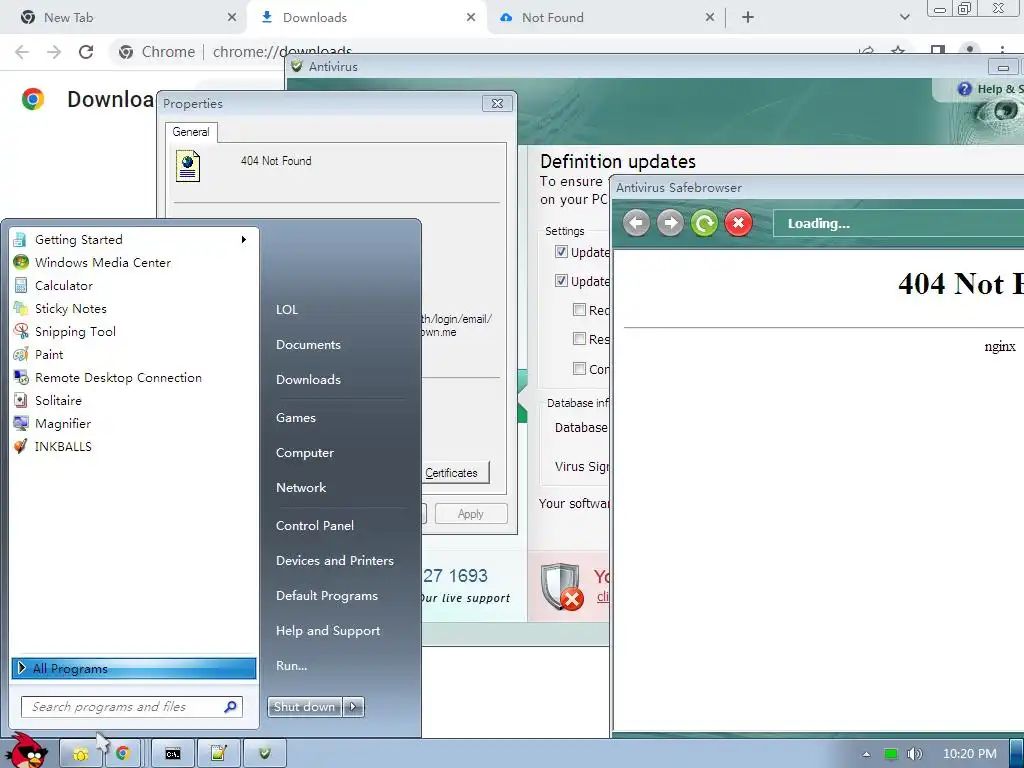Click the red Safebrowser stop button
Image resolution: width=1024 pixels, height=768 pixels.
(738, 223)
